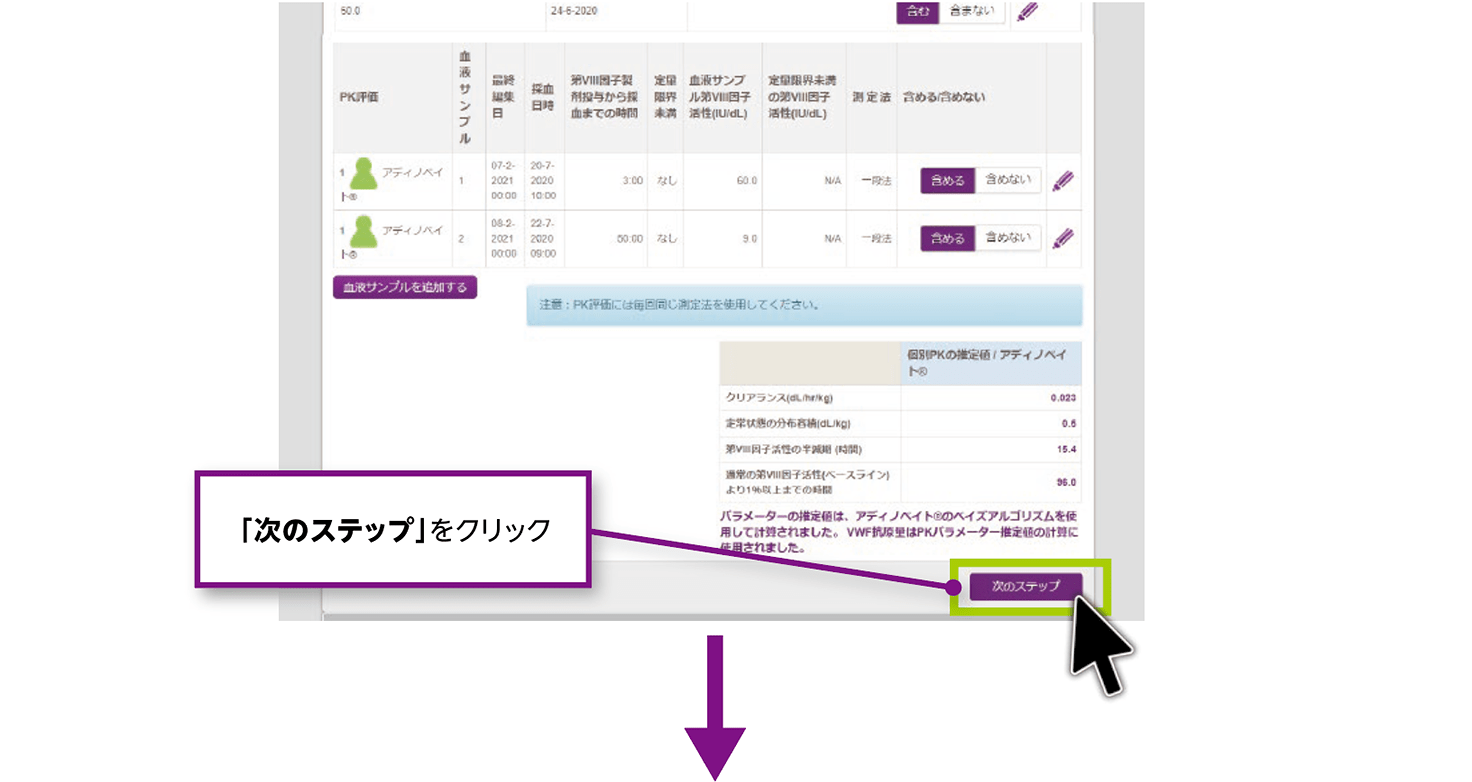The image size is (1472, 782).
Task: Click the green patient icon for blood sample 1
Action: 364,174
